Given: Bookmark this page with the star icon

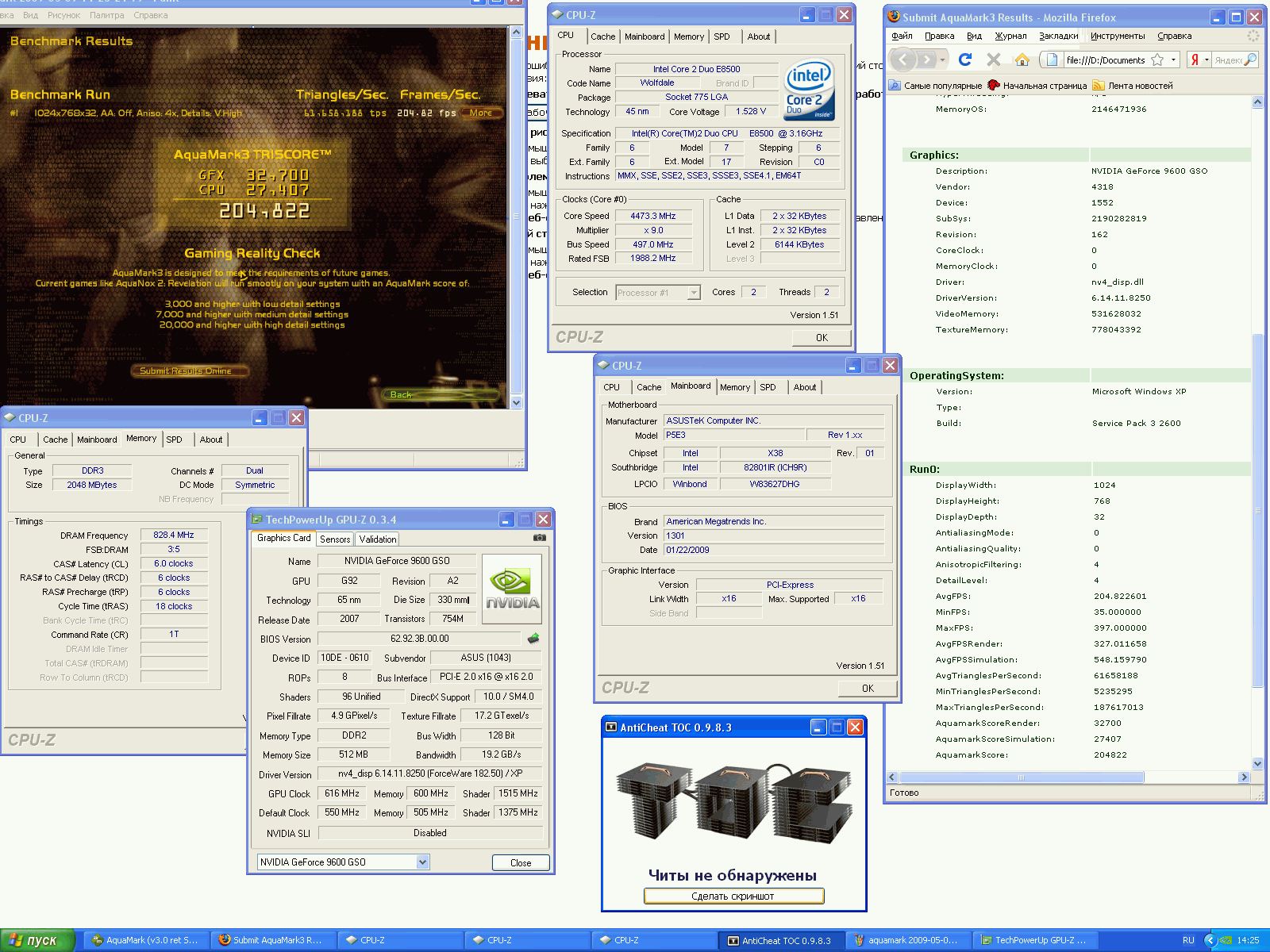Looking at the screenshot, I should (1157, 59).
